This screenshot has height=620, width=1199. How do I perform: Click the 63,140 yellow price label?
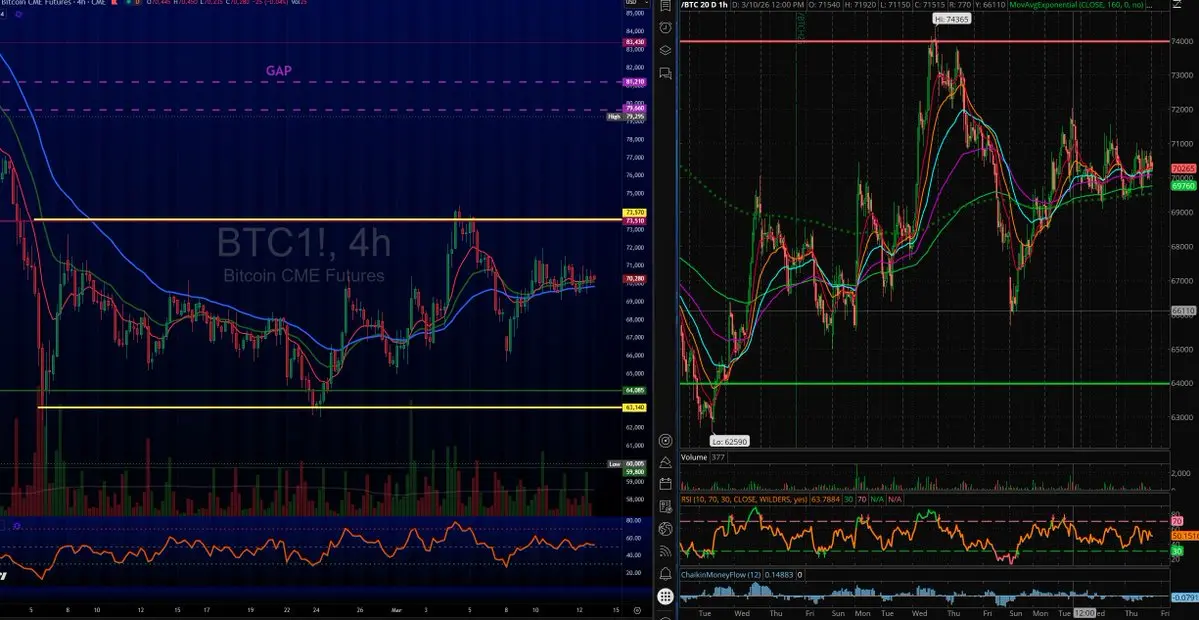pos(635,407)
